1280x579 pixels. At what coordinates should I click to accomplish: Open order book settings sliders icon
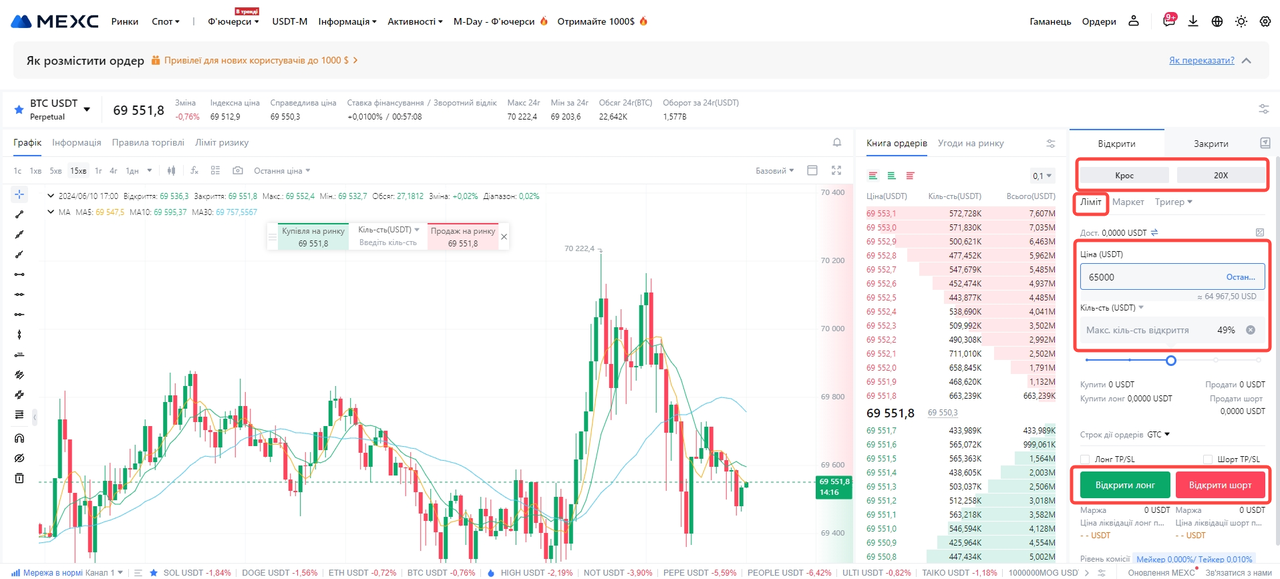tap(1050, 143)
